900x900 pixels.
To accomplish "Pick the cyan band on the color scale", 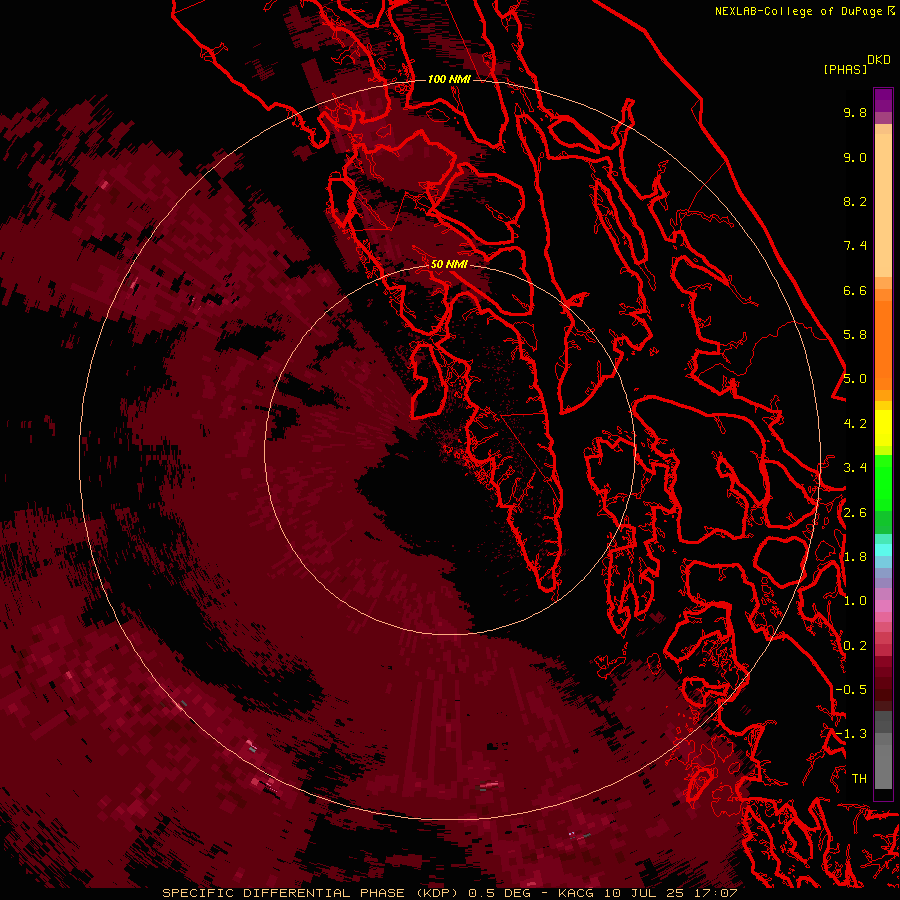I will pos(883,550).
